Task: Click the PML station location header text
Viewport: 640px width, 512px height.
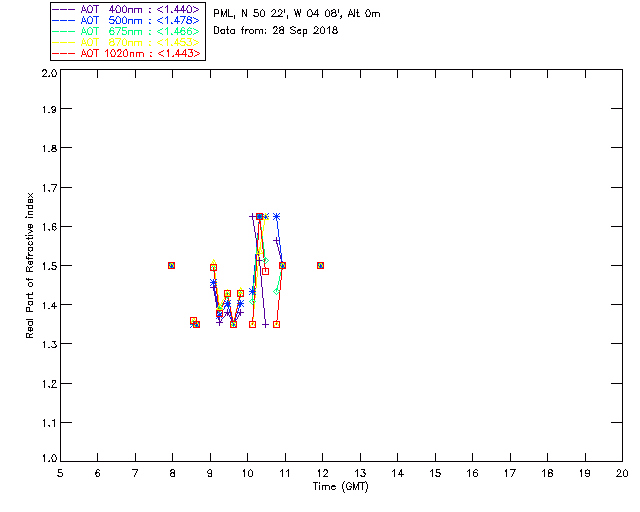Action: click(x=297, y=14)
